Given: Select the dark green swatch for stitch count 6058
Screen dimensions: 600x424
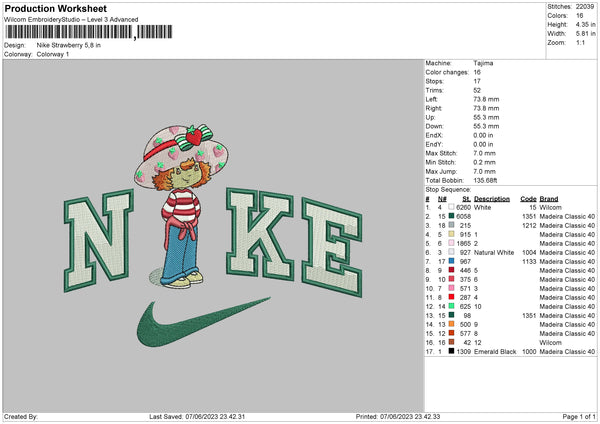Looking at the screenshot, I should (451, 216).
